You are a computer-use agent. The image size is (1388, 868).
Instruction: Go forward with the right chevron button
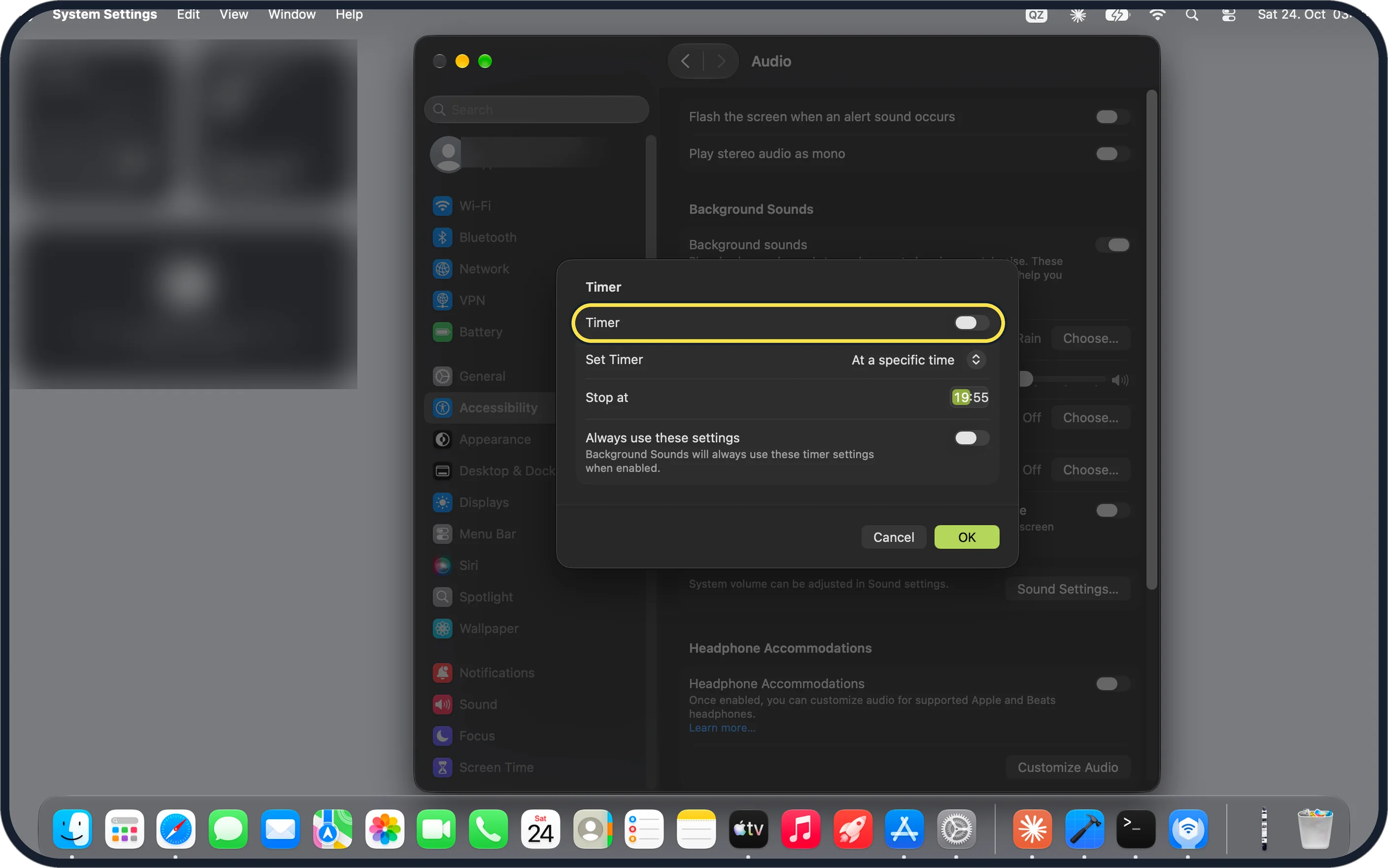pos(721,62)
